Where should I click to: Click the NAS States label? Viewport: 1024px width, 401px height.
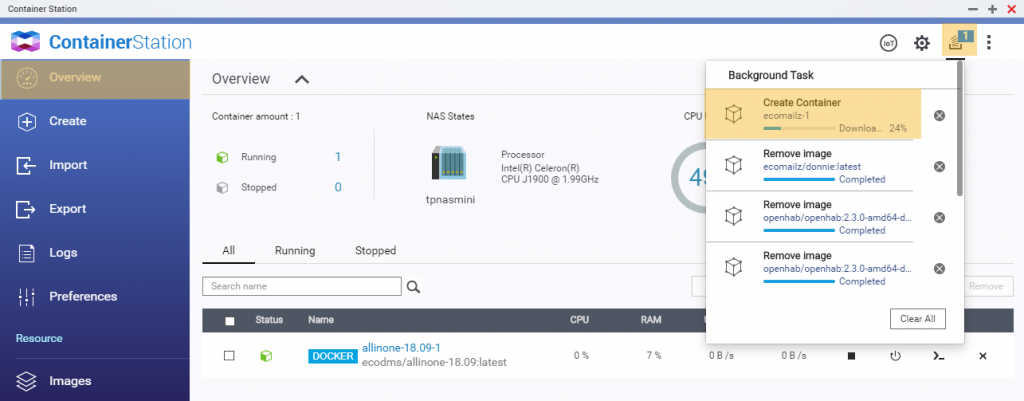[x=450, y=116]
